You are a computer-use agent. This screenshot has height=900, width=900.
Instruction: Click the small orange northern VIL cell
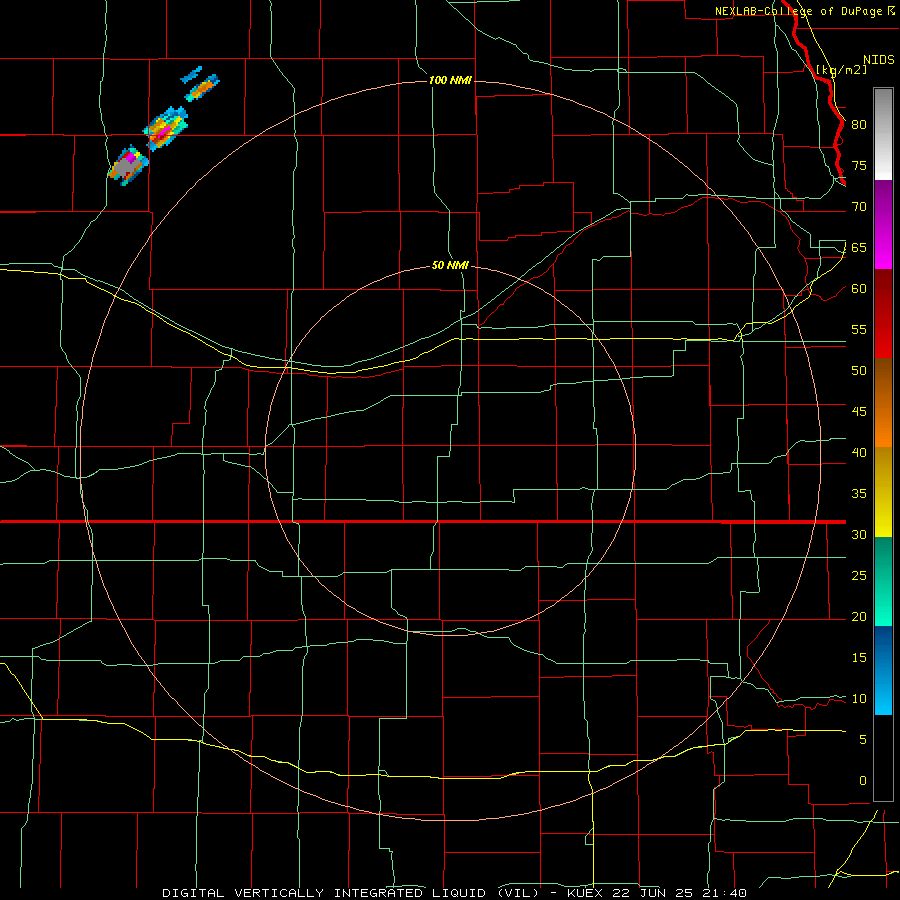point(203,88)
